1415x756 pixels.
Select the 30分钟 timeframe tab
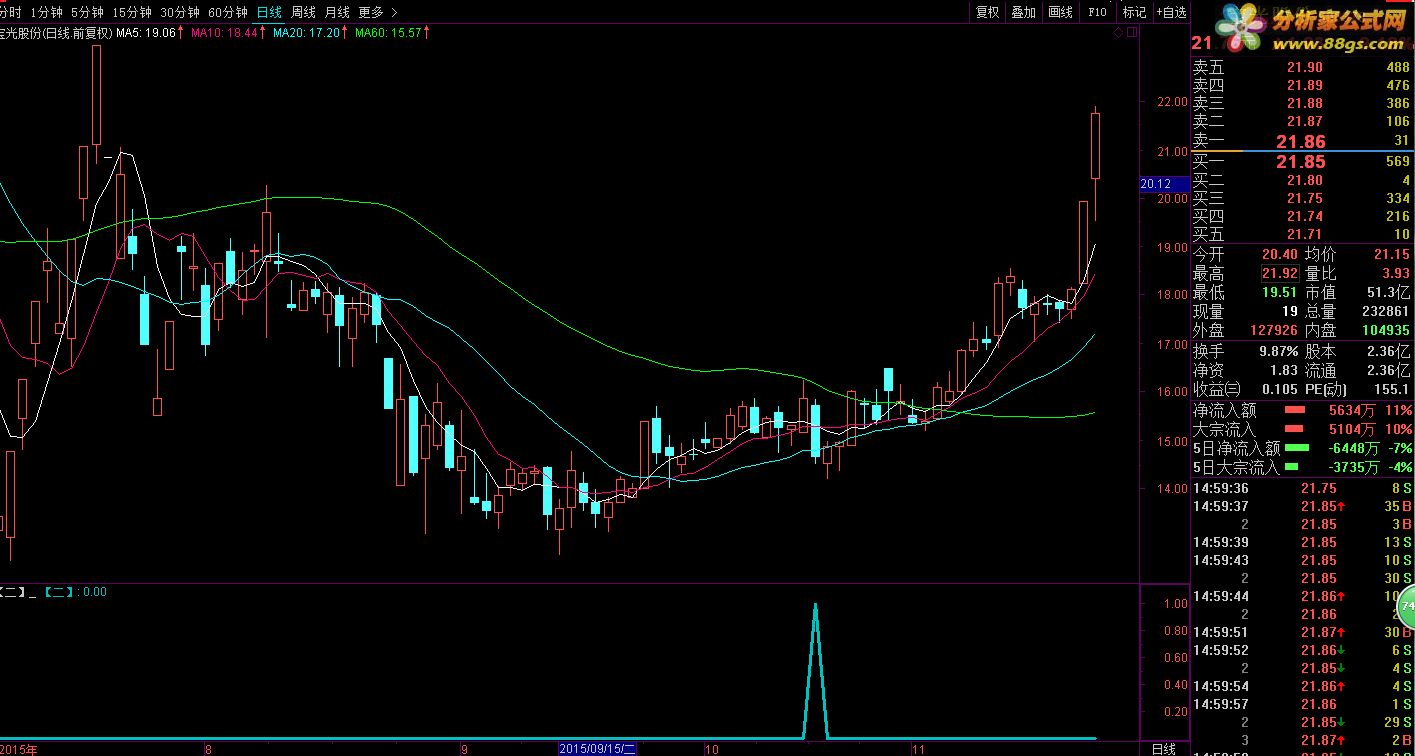click(179, 12)
